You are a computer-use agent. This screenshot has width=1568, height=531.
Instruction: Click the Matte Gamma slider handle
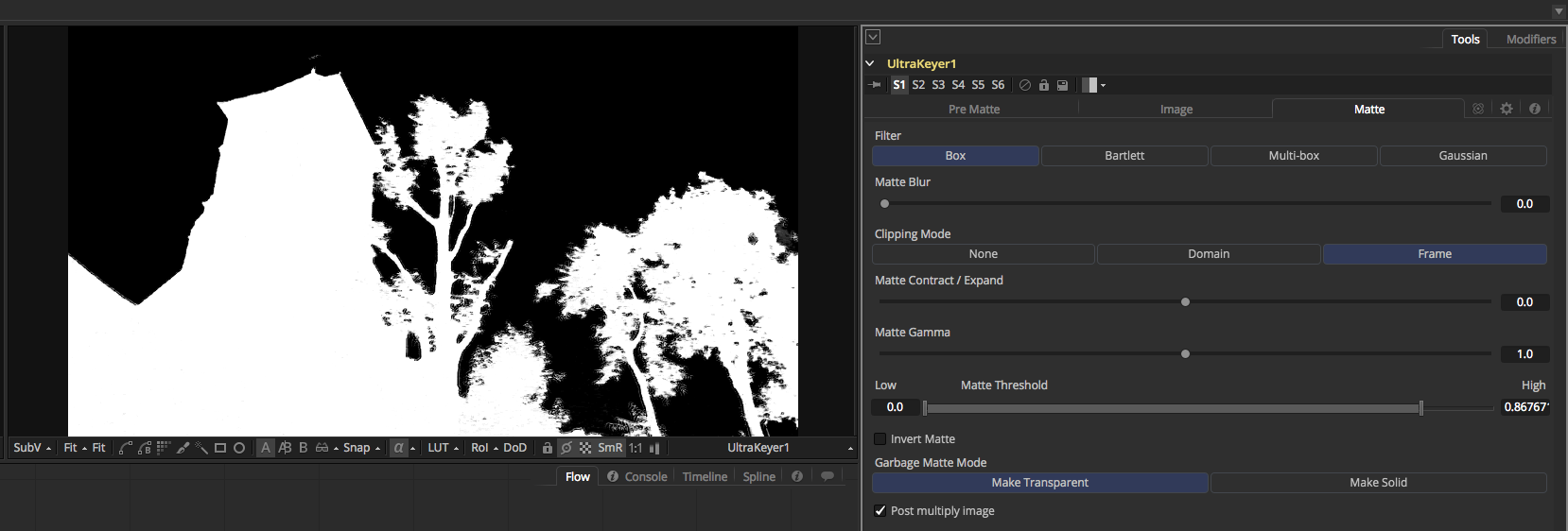[1185, 354]
